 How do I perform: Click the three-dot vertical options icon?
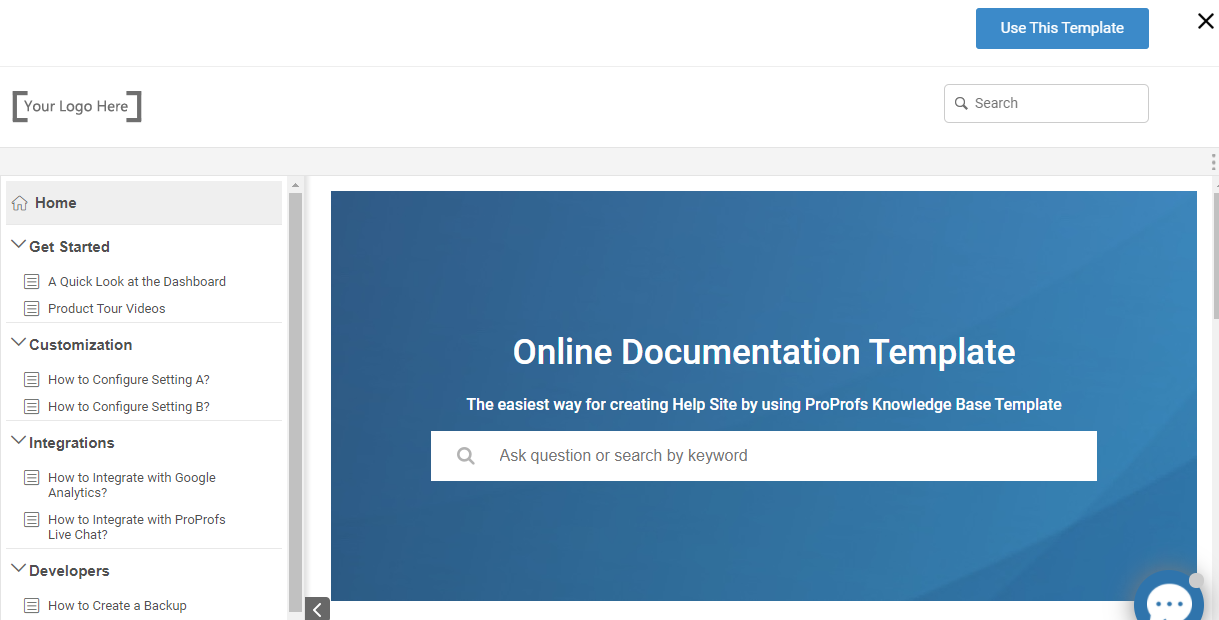(1213, 162)
